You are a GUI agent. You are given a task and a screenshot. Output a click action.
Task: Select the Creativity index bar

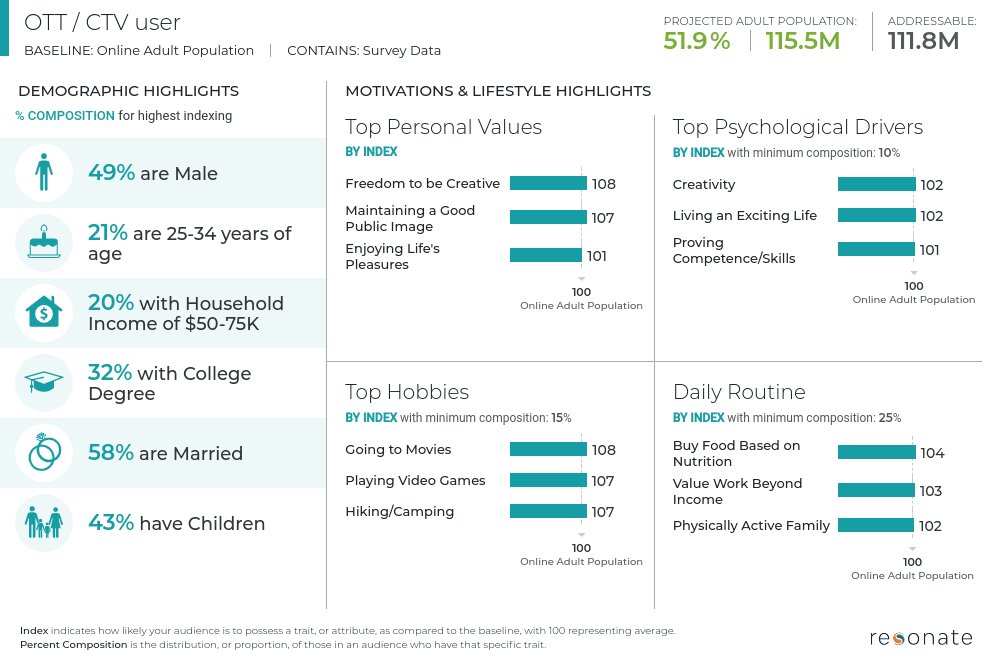(877, 184)
